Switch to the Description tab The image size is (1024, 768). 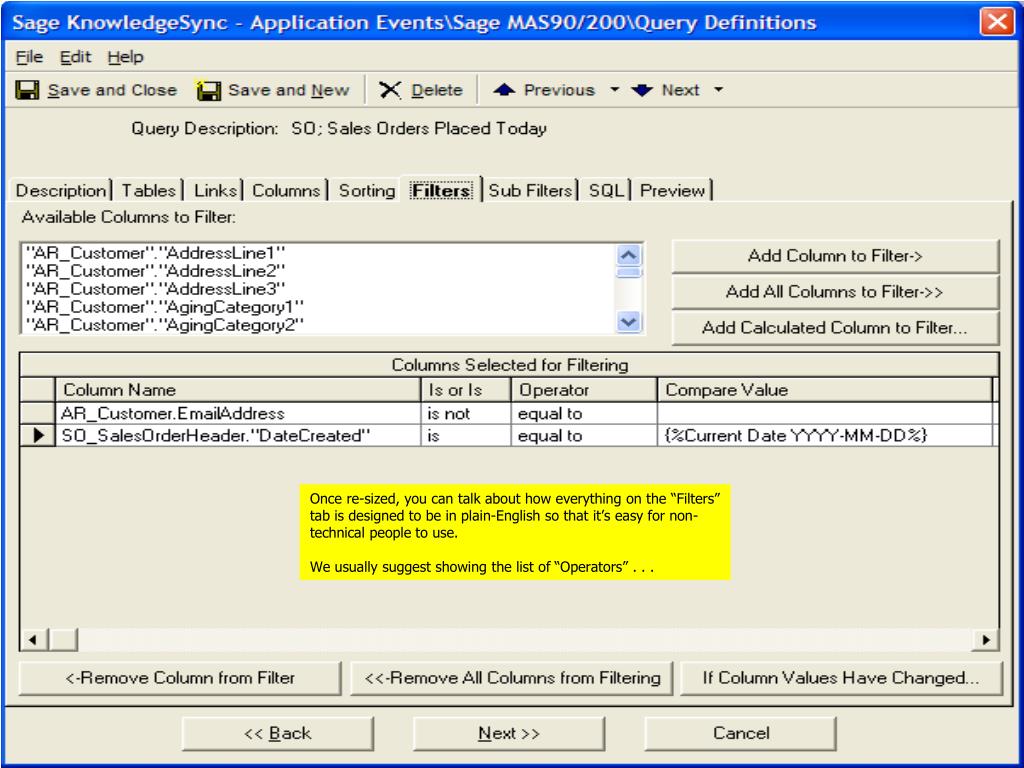pos(61,191)
